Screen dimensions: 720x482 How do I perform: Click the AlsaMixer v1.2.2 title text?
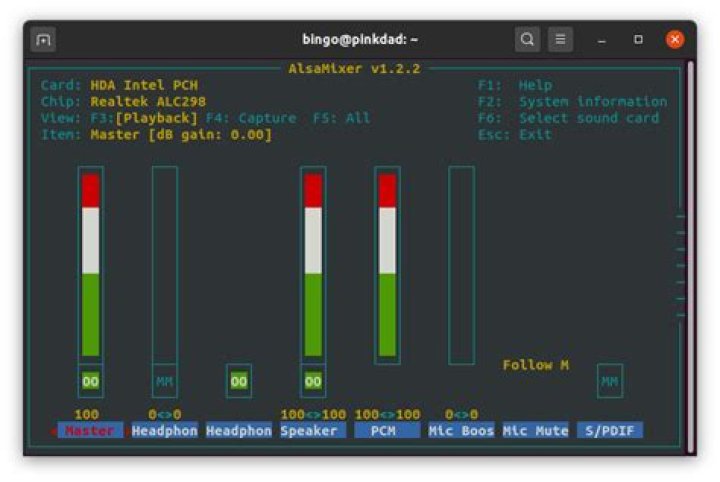click(x=354, y=69)
